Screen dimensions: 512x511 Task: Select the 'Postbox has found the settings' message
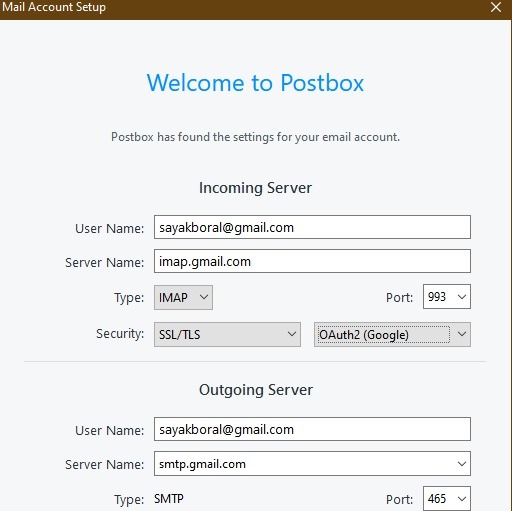click(x=255, y=137)
